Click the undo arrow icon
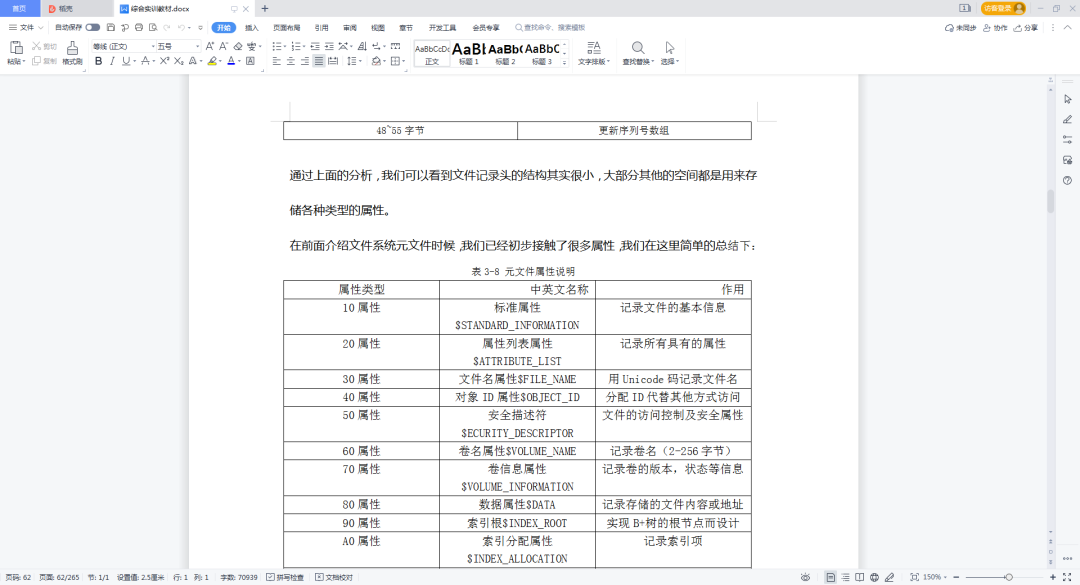 pyautogui.click(x=181, y=28)
